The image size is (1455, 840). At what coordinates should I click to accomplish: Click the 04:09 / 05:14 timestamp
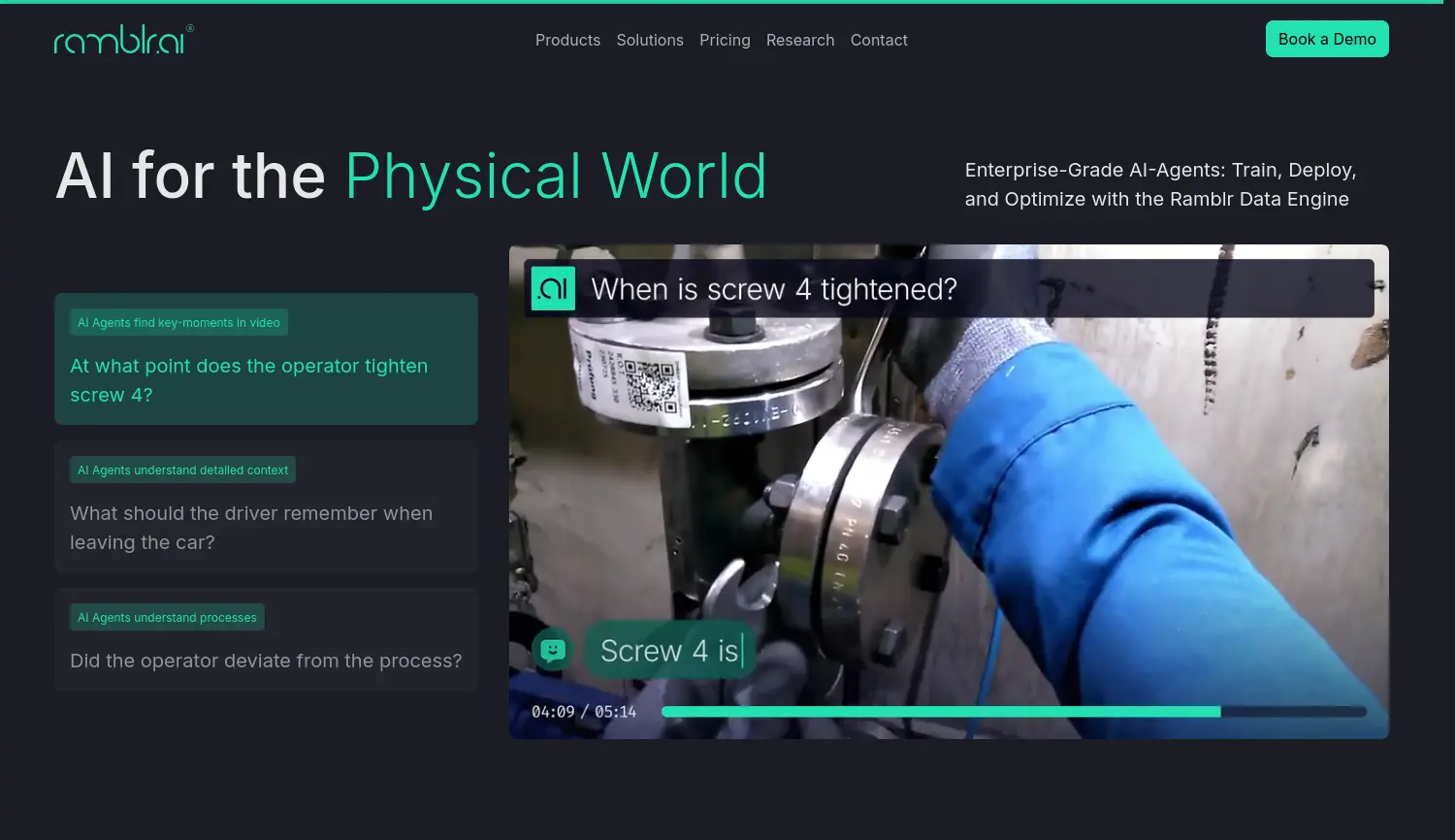[x=584, y=712]
